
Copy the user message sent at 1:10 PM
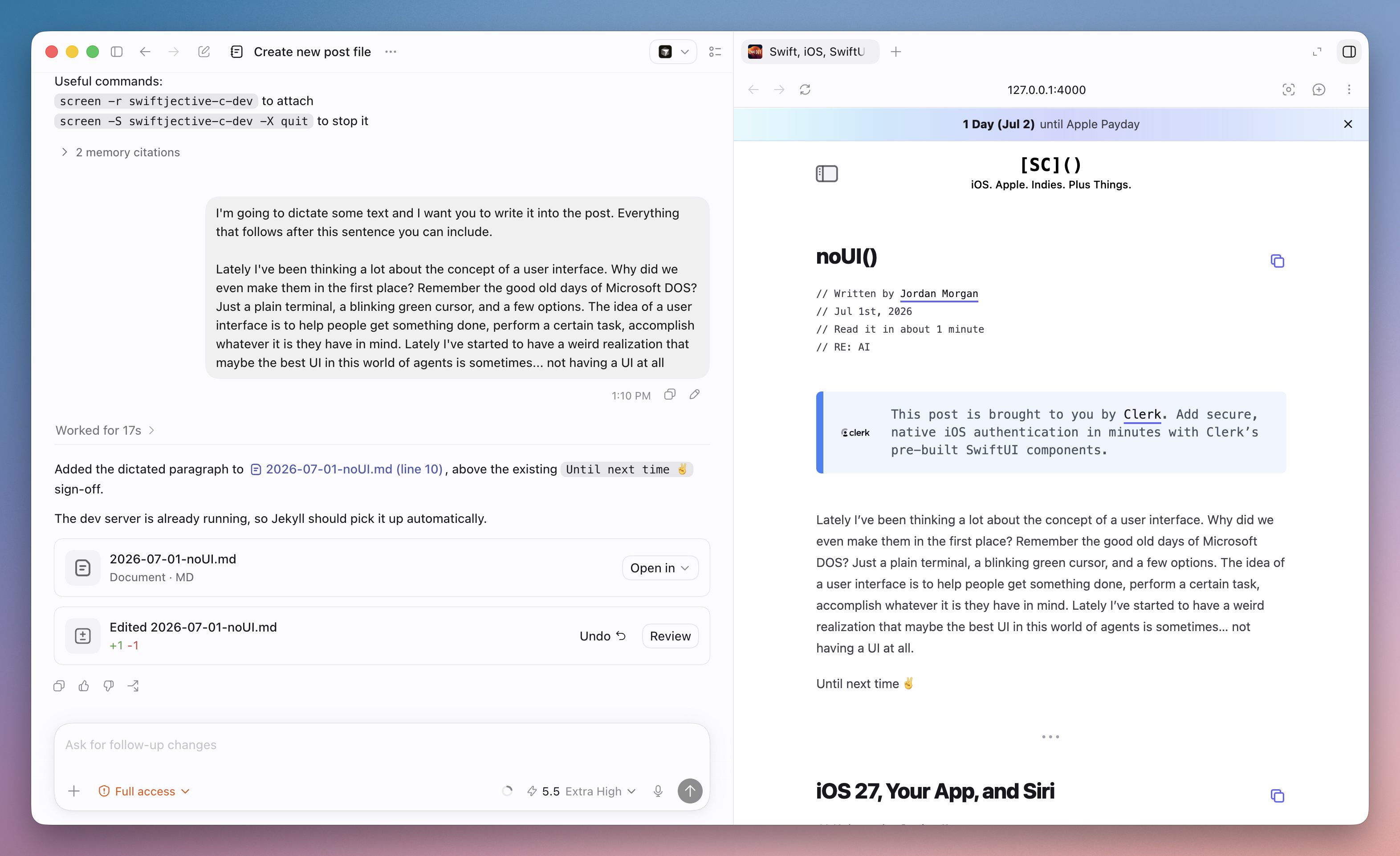(x=670, y=395)
